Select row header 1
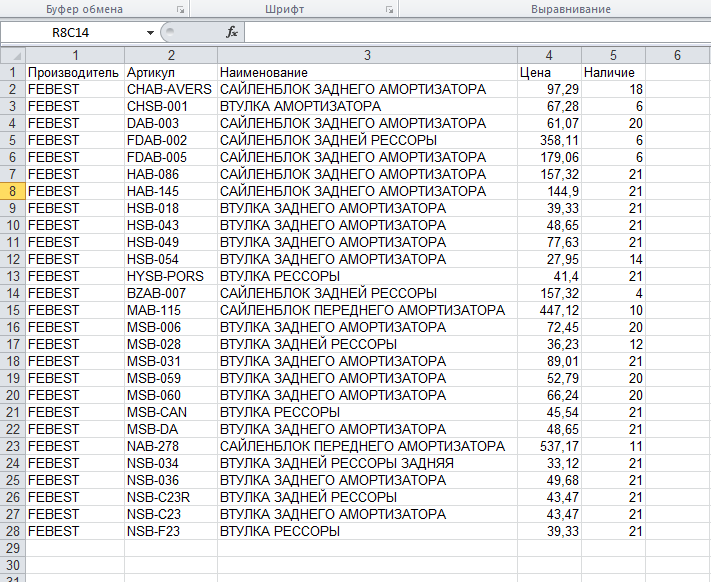 point(12,73)
